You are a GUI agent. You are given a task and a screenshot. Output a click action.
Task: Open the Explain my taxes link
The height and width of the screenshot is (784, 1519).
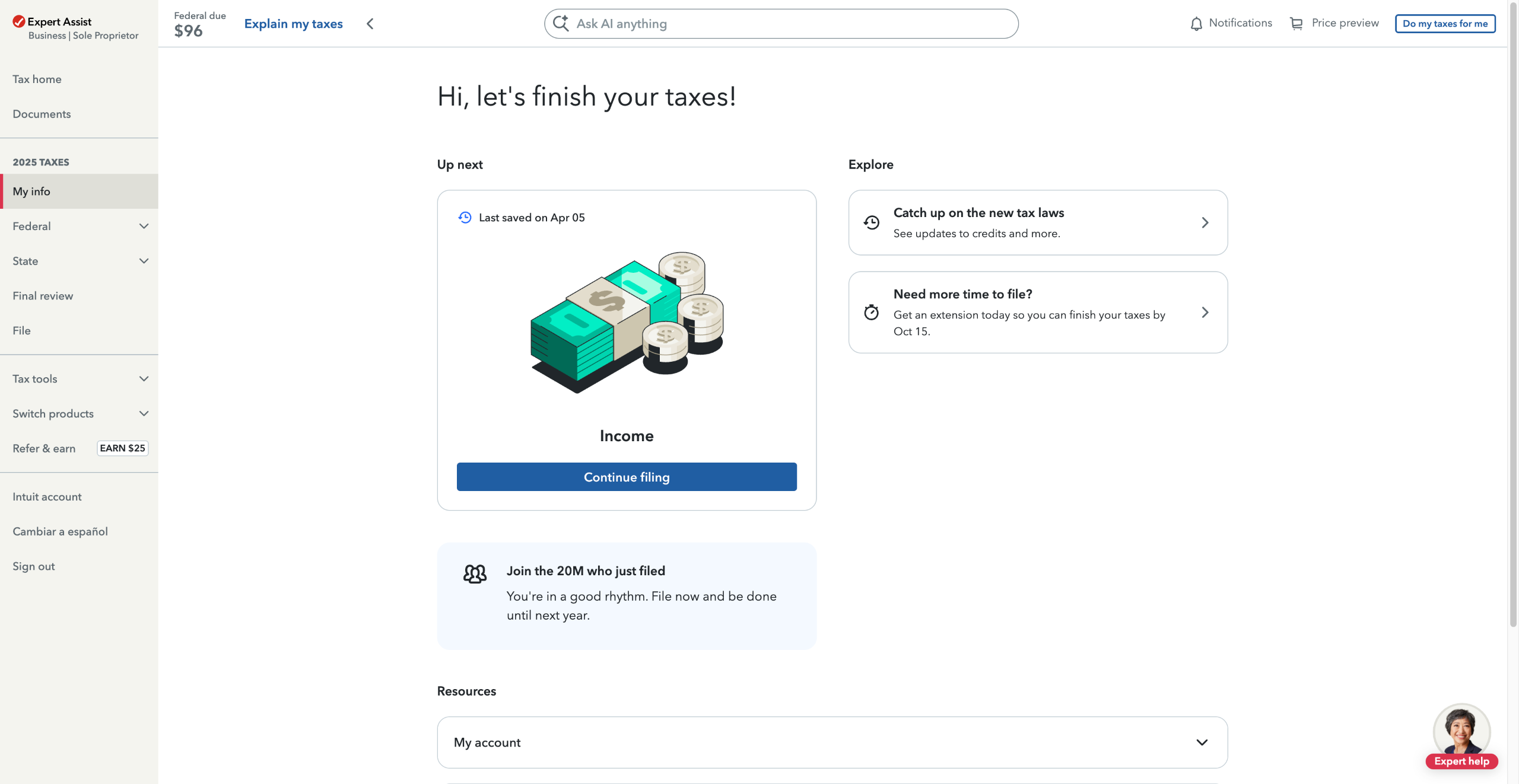[x=294, y=24]
